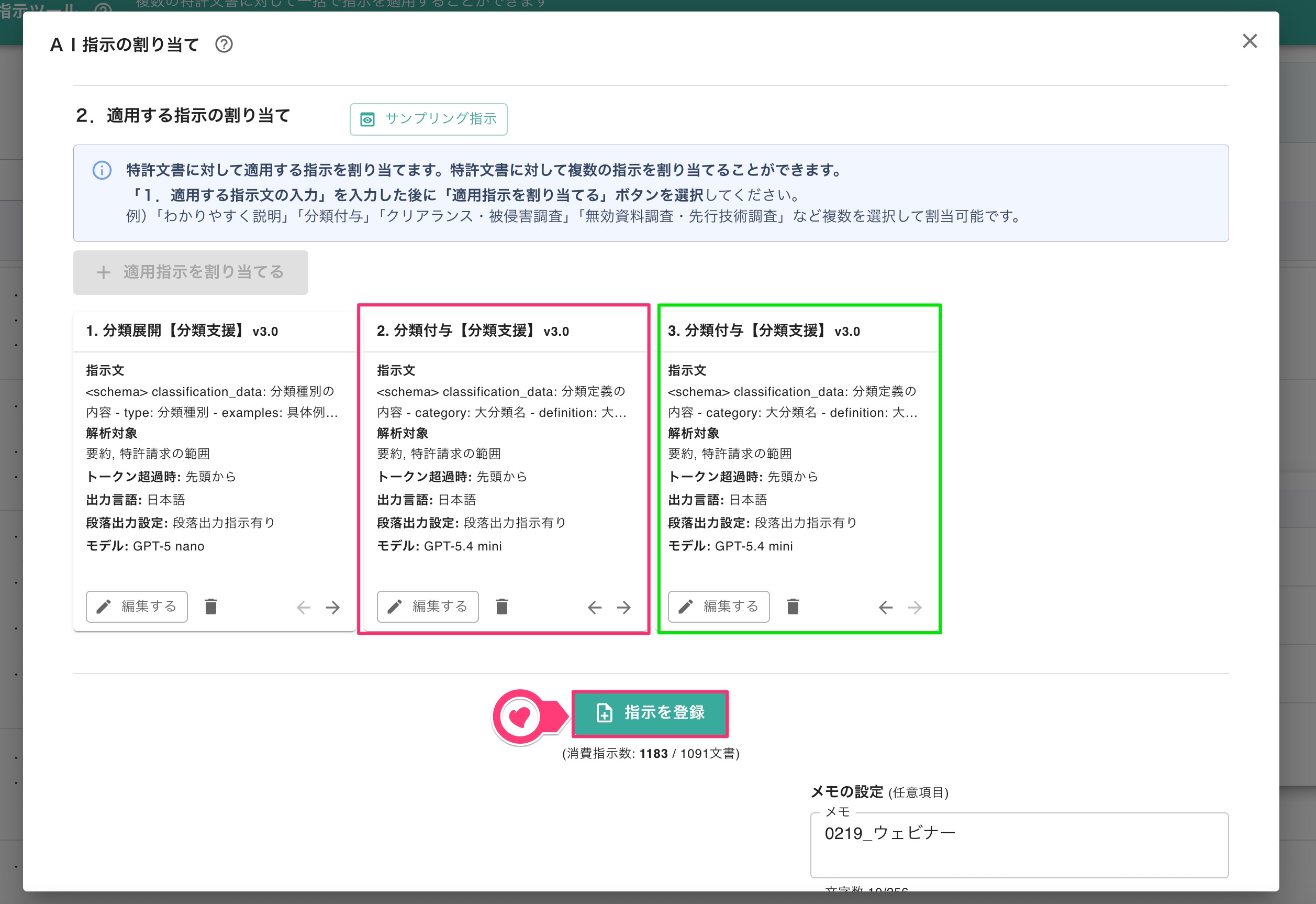Screen dimensions: 1316x904
Task: Click the info icon in the blue notice
Action: click(102, 170)
